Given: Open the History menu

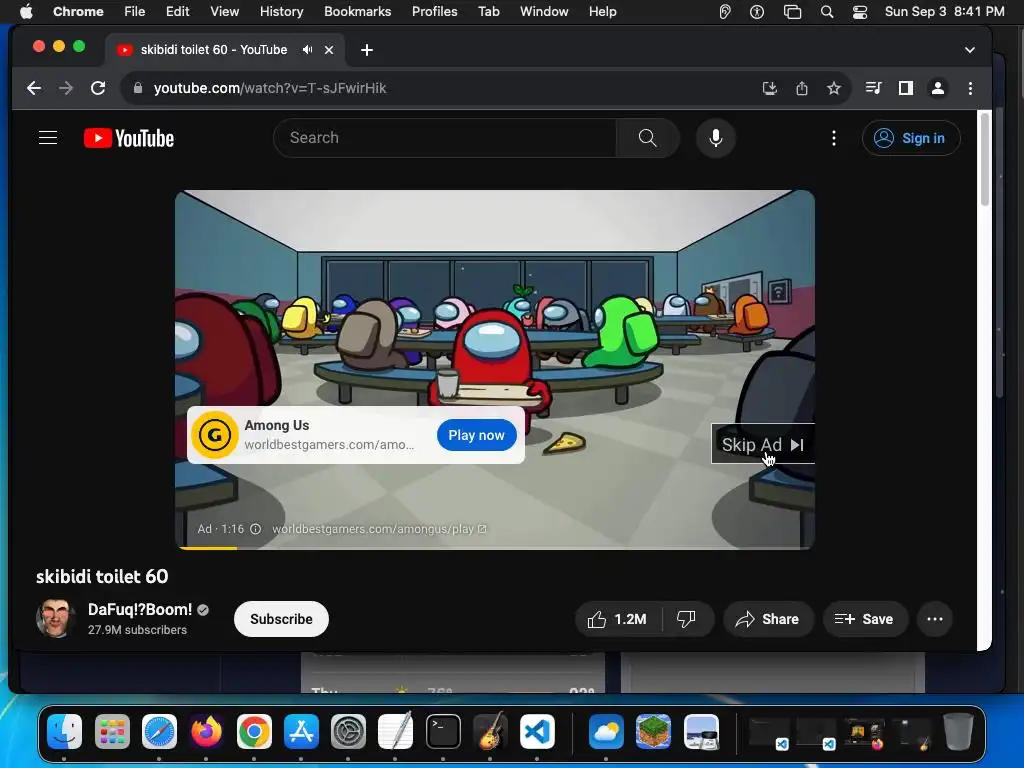Looking at the screenshot, I should [281, 11].
